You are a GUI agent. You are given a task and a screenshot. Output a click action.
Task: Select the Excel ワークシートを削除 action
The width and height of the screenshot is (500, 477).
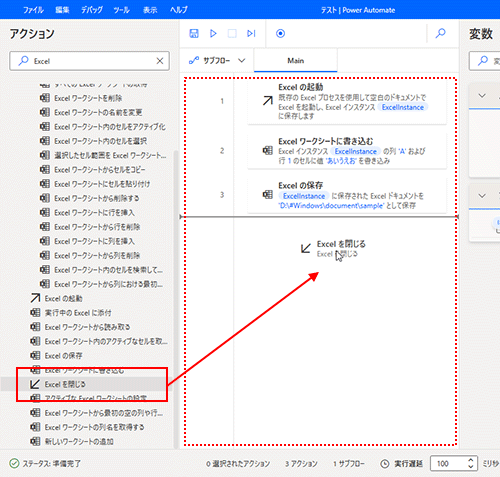[88, 98]
